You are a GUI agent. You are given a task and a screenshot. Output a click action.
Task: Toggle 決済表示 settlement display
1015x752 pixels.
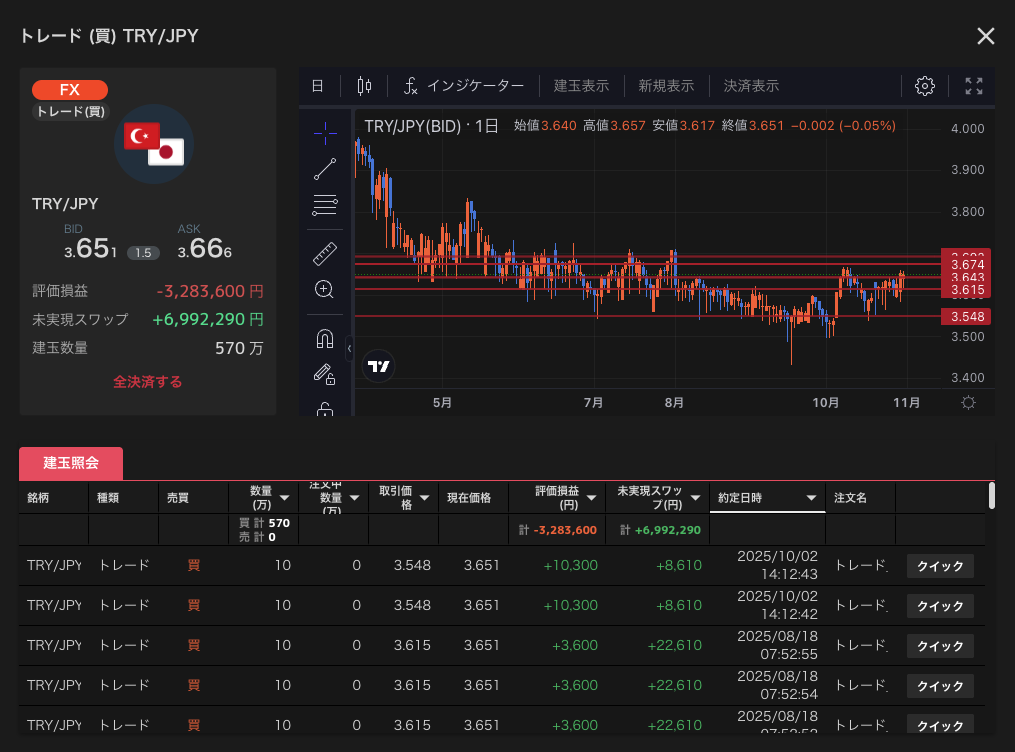click(751, 86)
